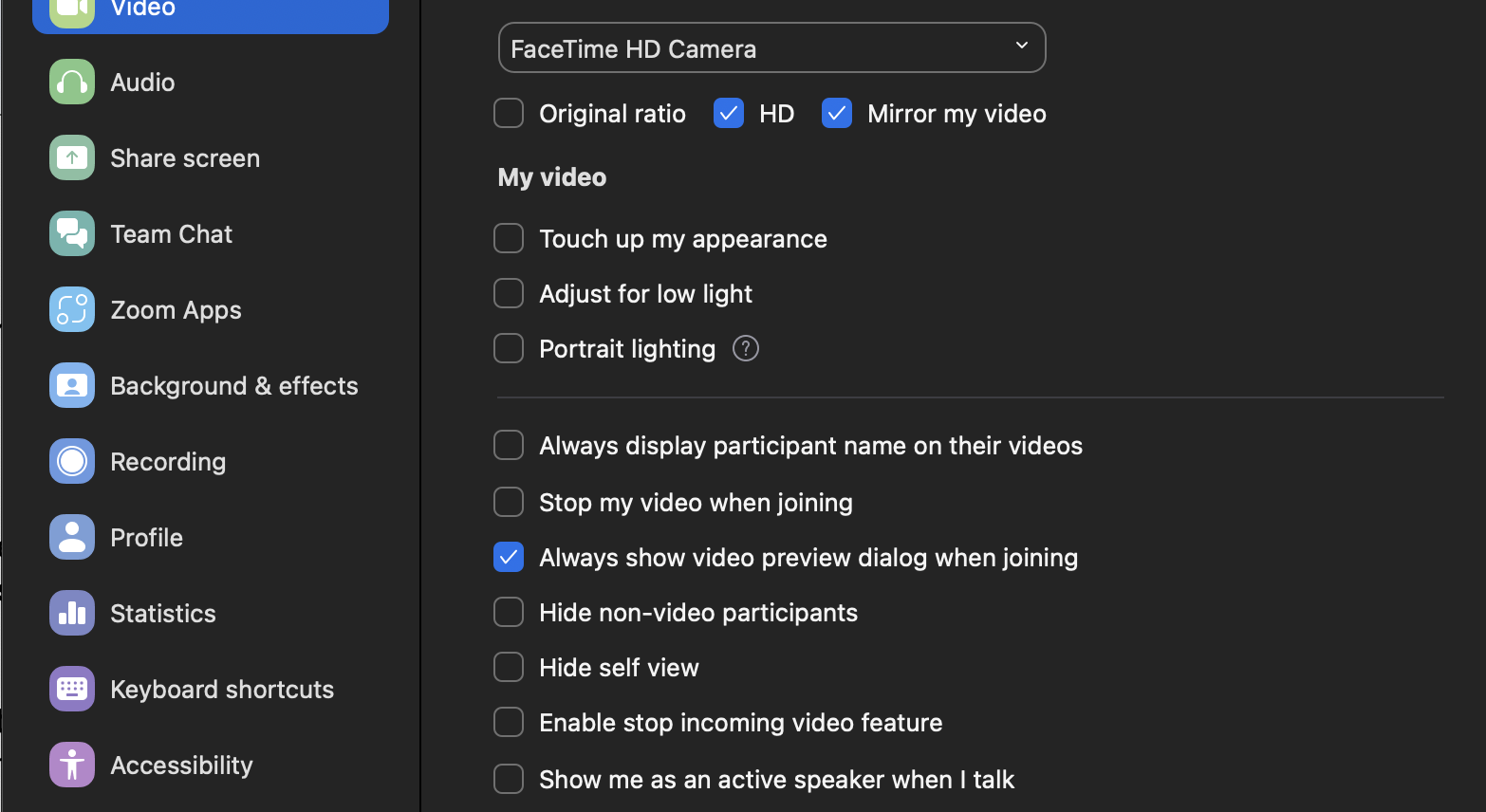1486x812 pixels.
Task: Select the Profile icon in sidebar
Action: (x=71, y=537)
